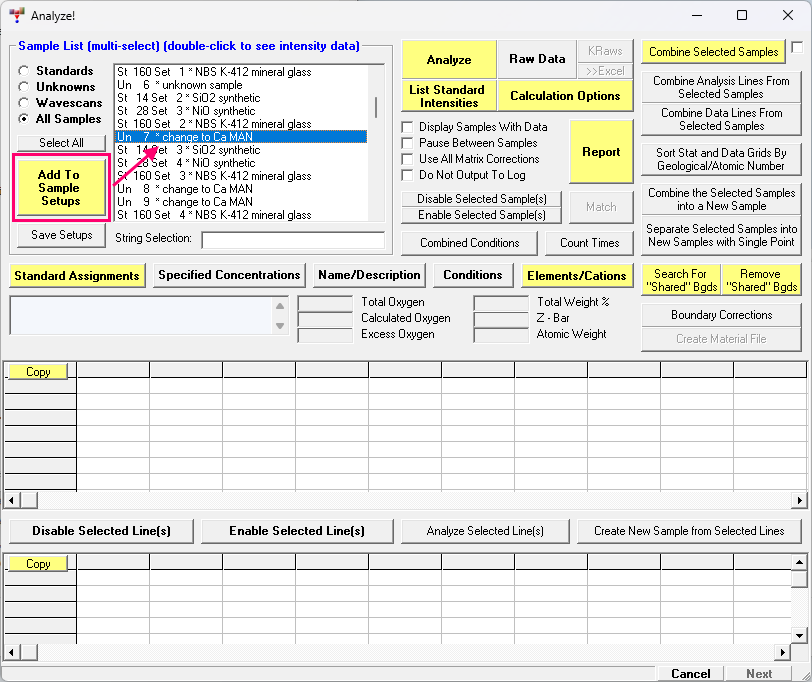This screenshot has width=812, height=682.
Task: Open Calculation Options
Action: pos(565,96)
